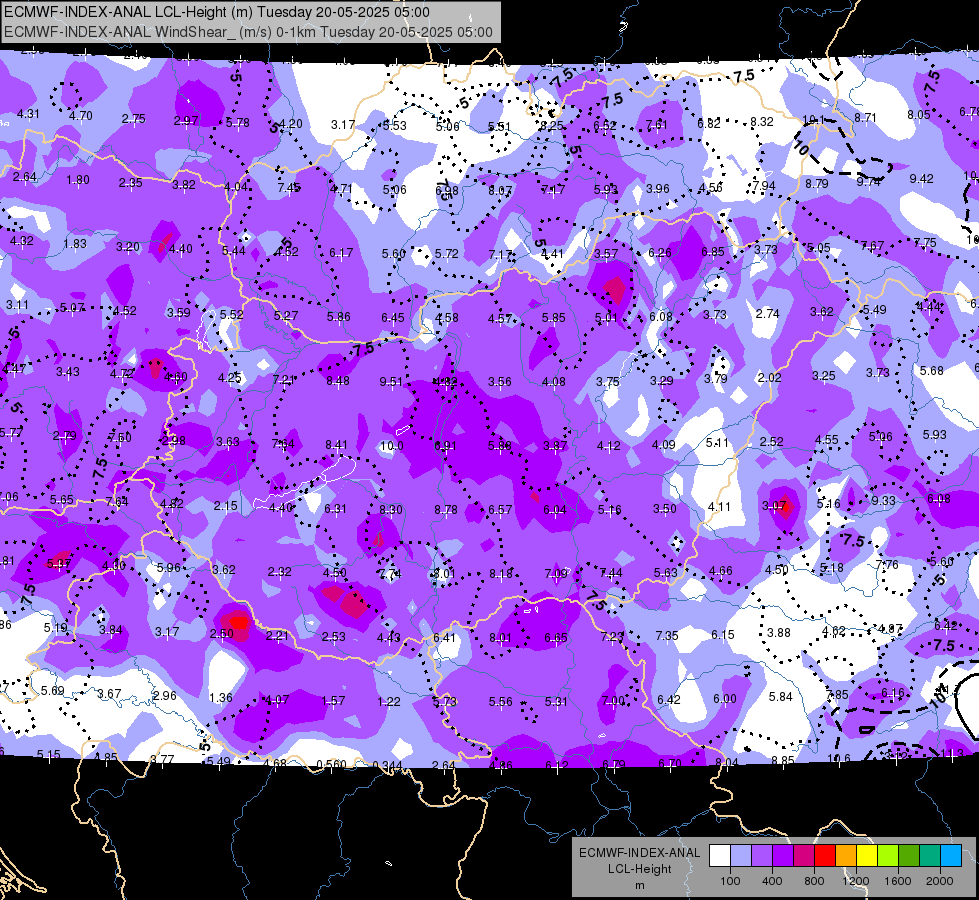Click the yellow legend swatch

(x=867, y=856)
